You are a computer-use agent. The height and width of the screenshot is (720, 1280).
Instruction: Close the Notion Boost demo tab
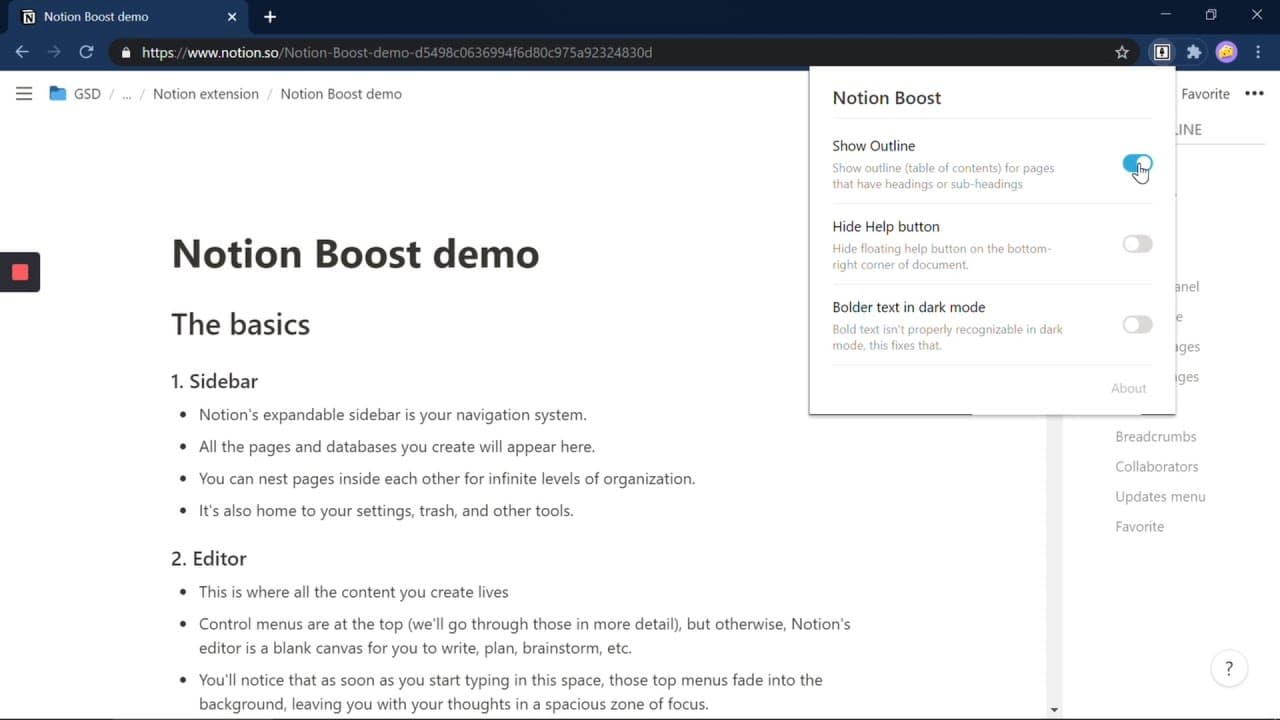pyautogui.click(x=232, y=17)
